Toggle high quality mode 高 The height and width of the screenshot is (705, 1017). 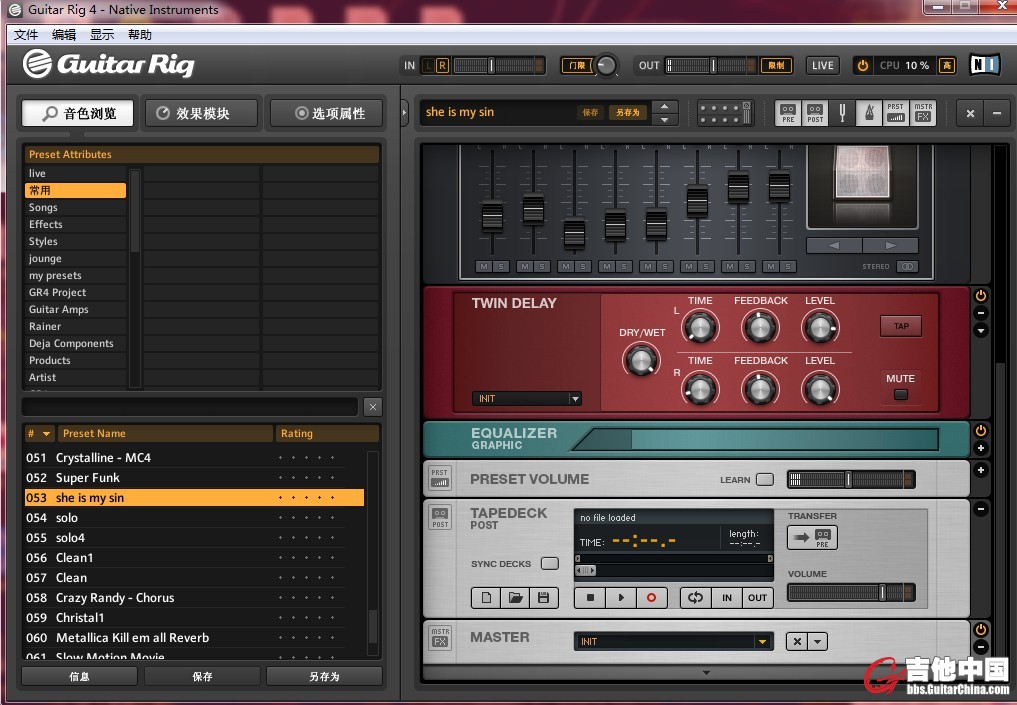tap(947, 66)
